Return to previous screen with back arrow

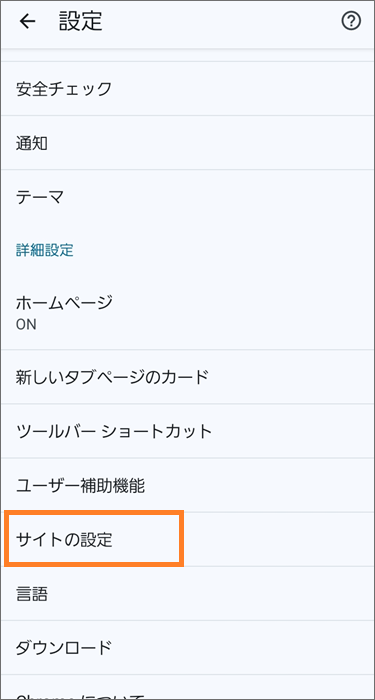tap(27, 21)
